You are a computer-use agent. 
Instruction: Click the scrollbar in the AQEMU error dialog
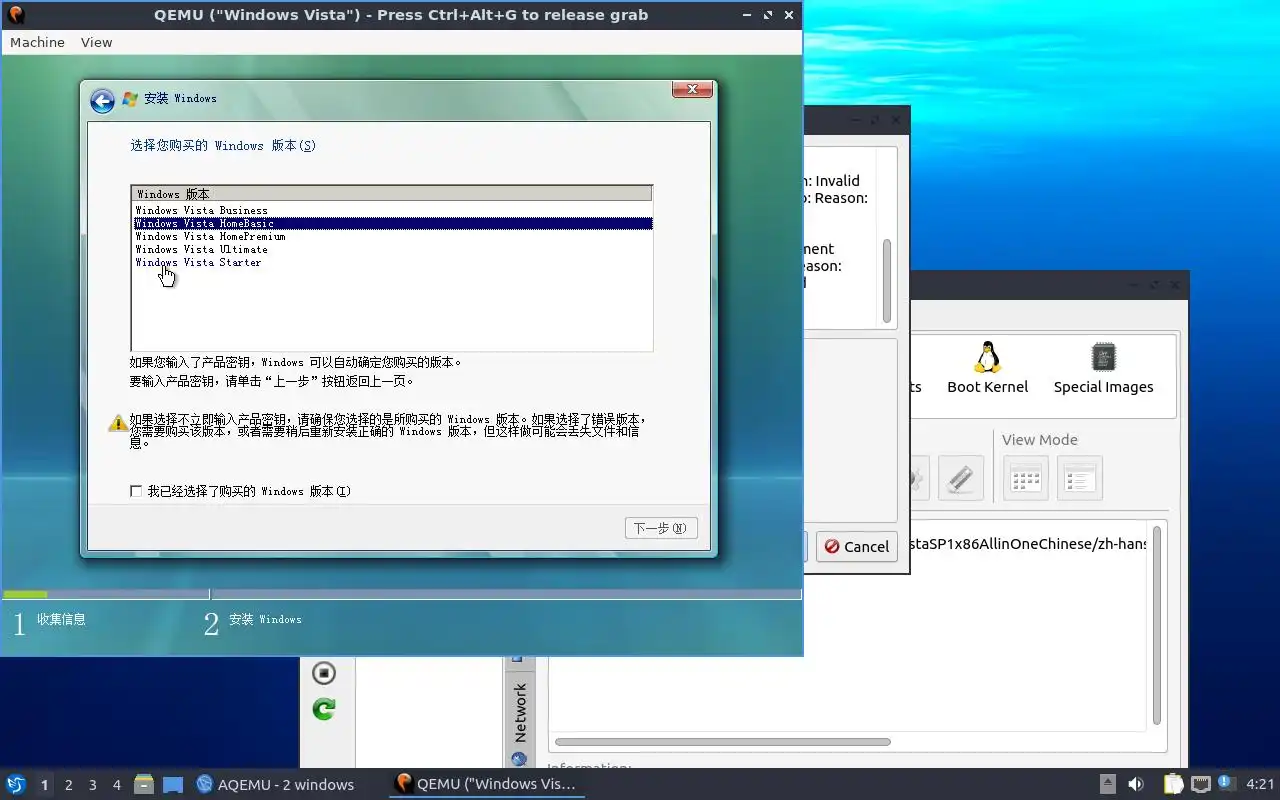point(886,280)
